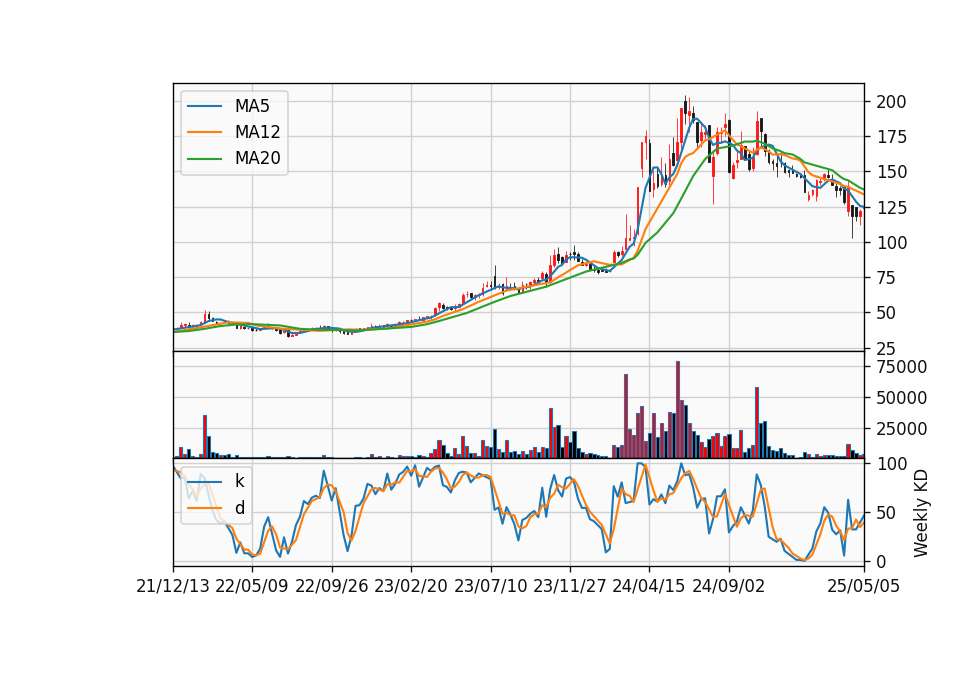Click the 50000 volume axis label
960x690 pixels.
(x=902, y=398)
